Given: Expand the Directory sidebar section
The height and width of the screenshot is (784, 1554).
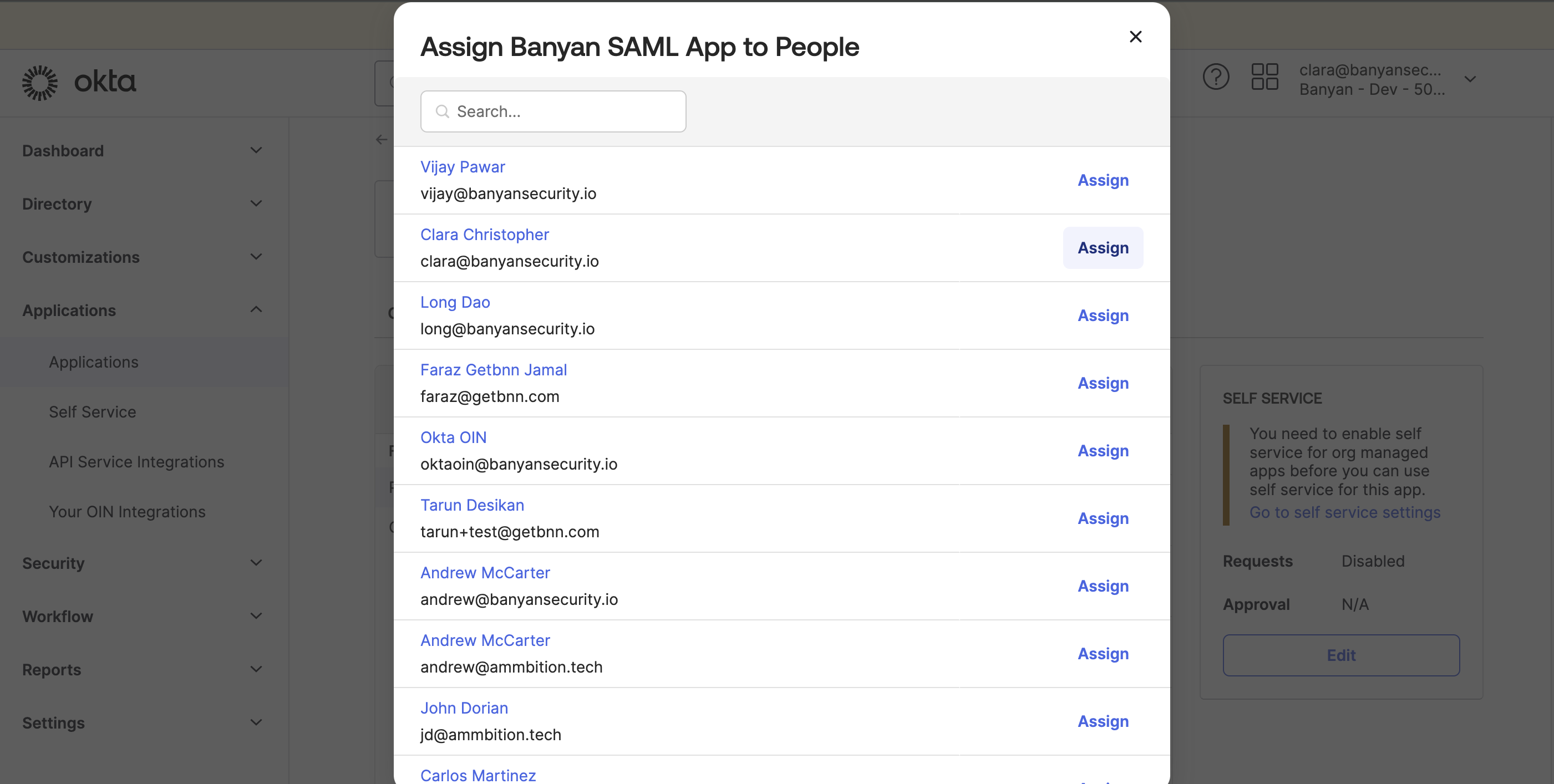Looking at the screenshot, I should (256, 204).
